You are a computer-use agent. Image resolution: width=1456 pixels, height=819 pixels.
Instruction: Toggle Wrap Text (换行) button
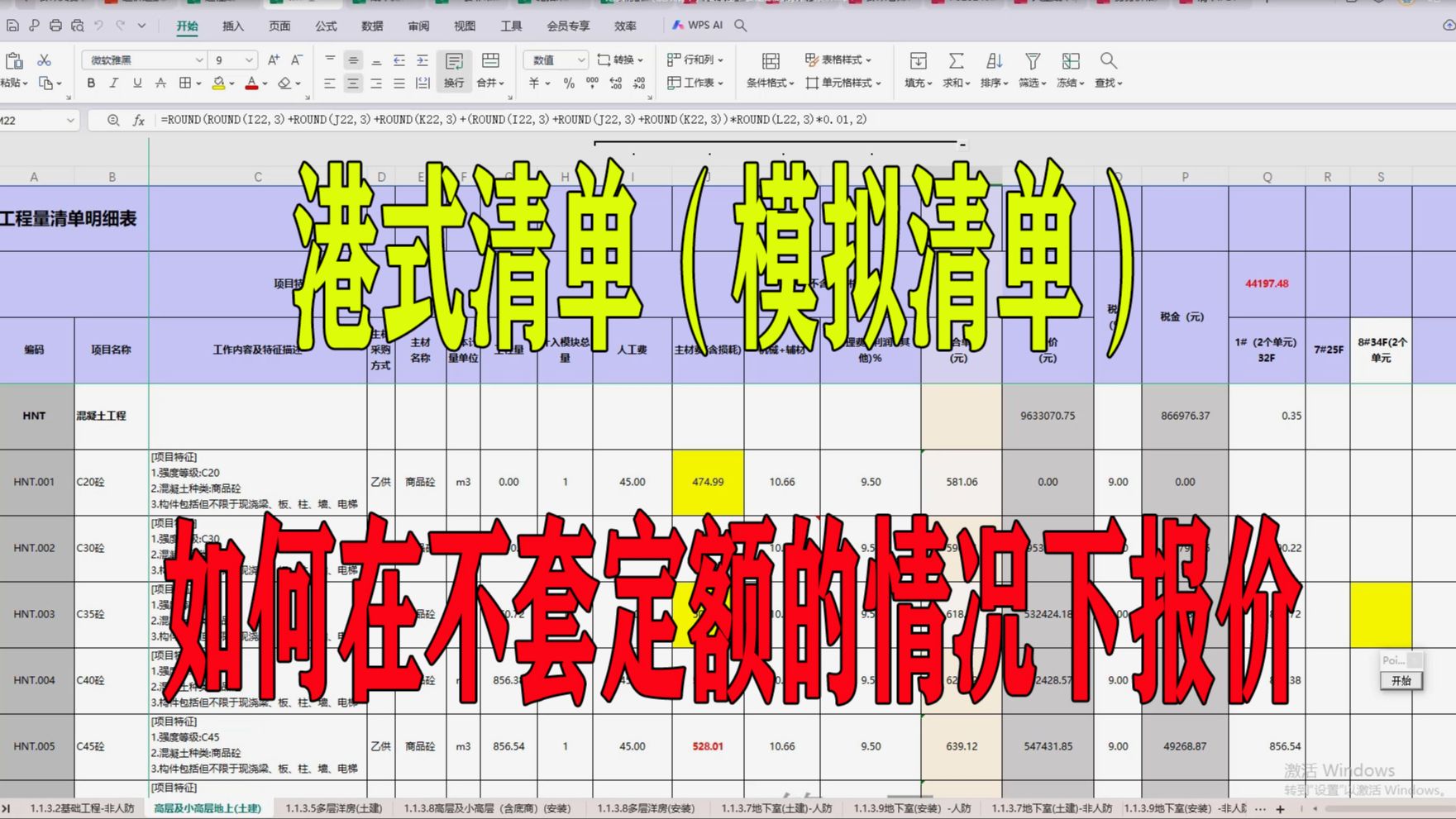454,71
